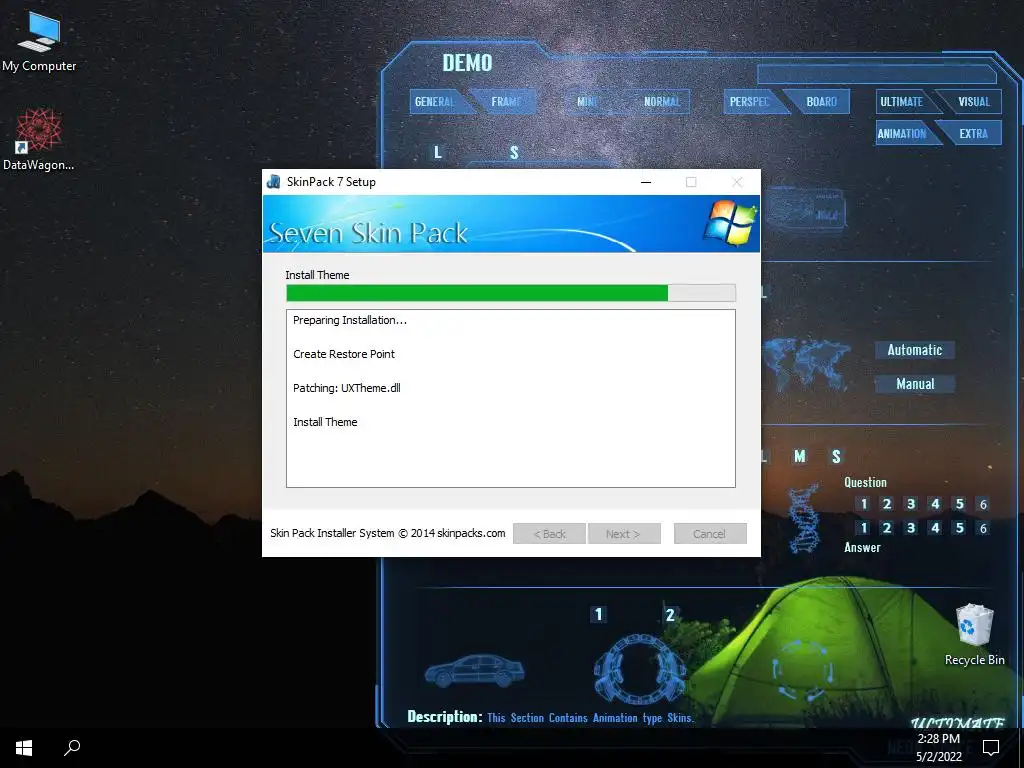Click Answer number 2
This screenshot has width=1024, height=768.
pyautogui.click(x=887, y=528)
